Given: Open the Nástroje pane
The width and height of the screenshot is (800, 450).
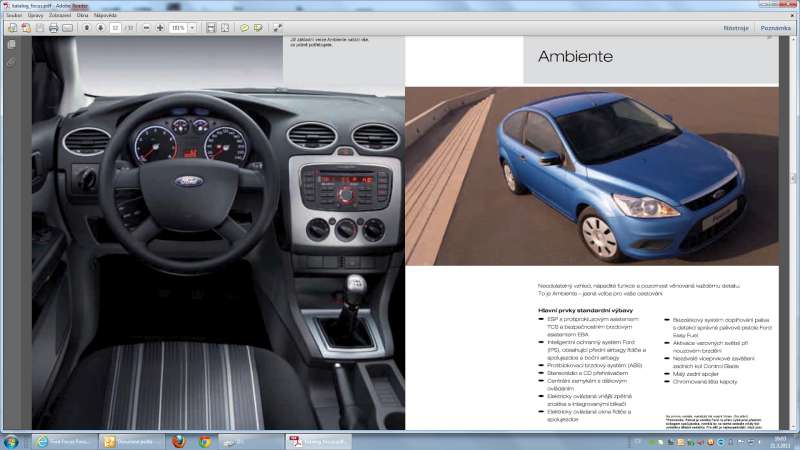Looking at the screenshot, I should (x=736, y=28).
